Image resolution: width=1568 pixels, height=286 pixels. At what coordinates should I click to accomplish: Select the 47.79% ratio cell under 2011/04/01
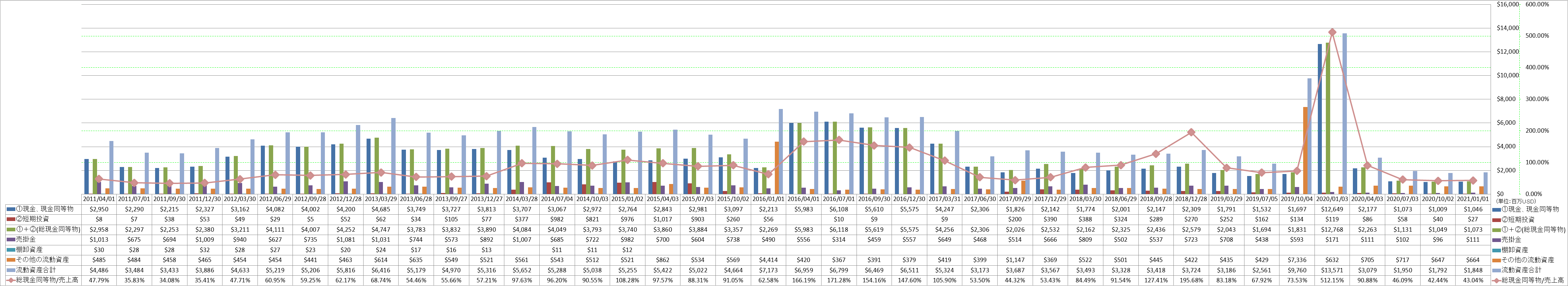[99, 280]
